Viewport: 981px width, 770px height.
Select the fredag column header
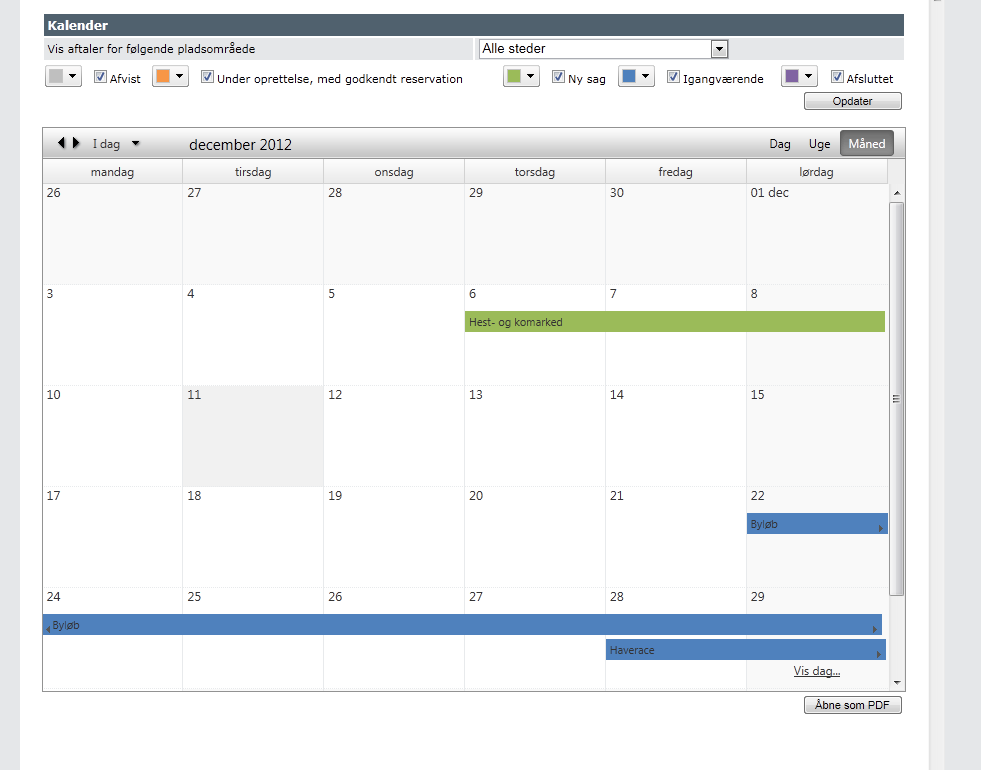(x=675, y=171)
